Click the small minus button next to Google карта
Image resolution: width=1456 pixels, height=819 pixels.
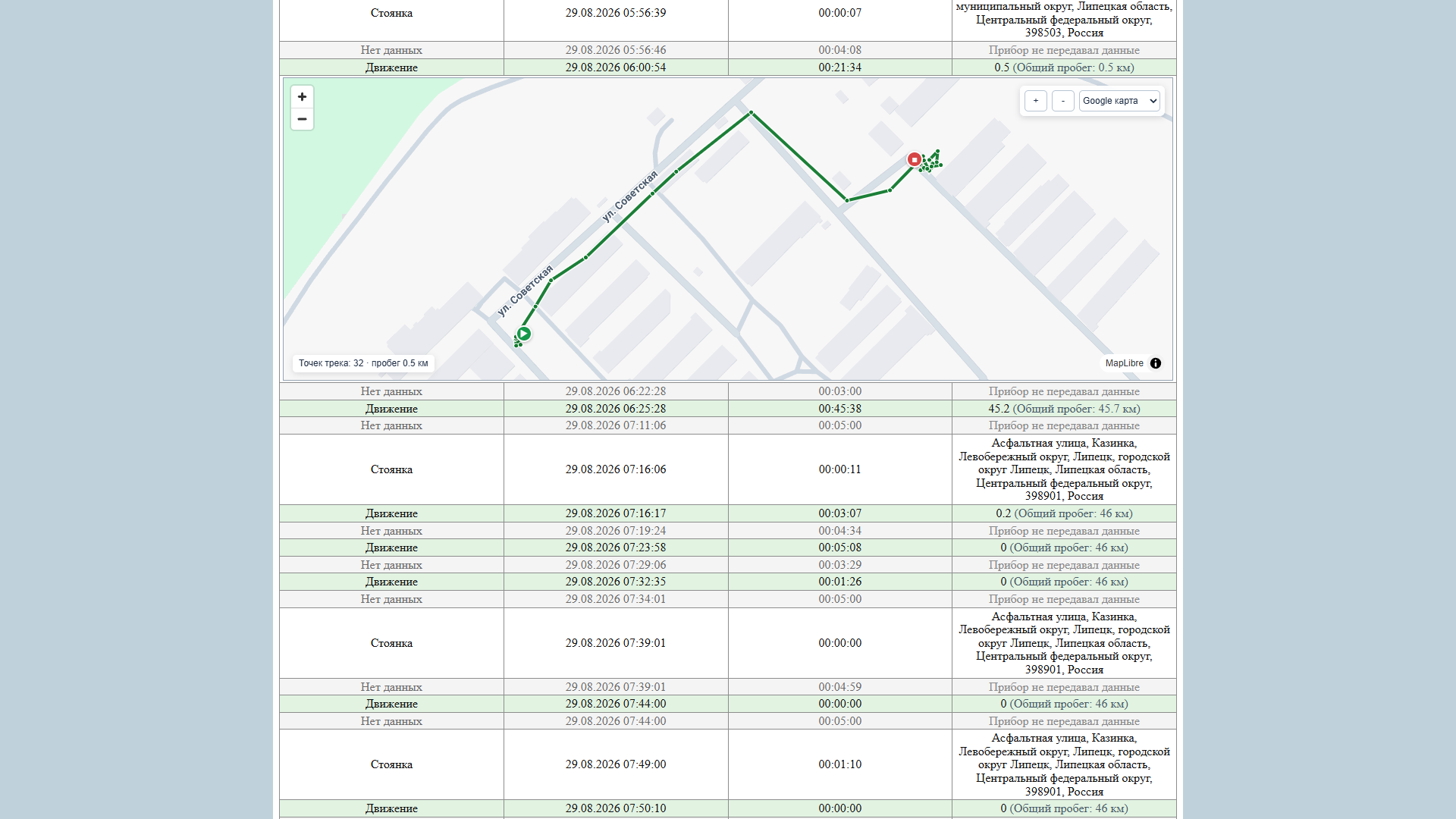point(1063,101)
